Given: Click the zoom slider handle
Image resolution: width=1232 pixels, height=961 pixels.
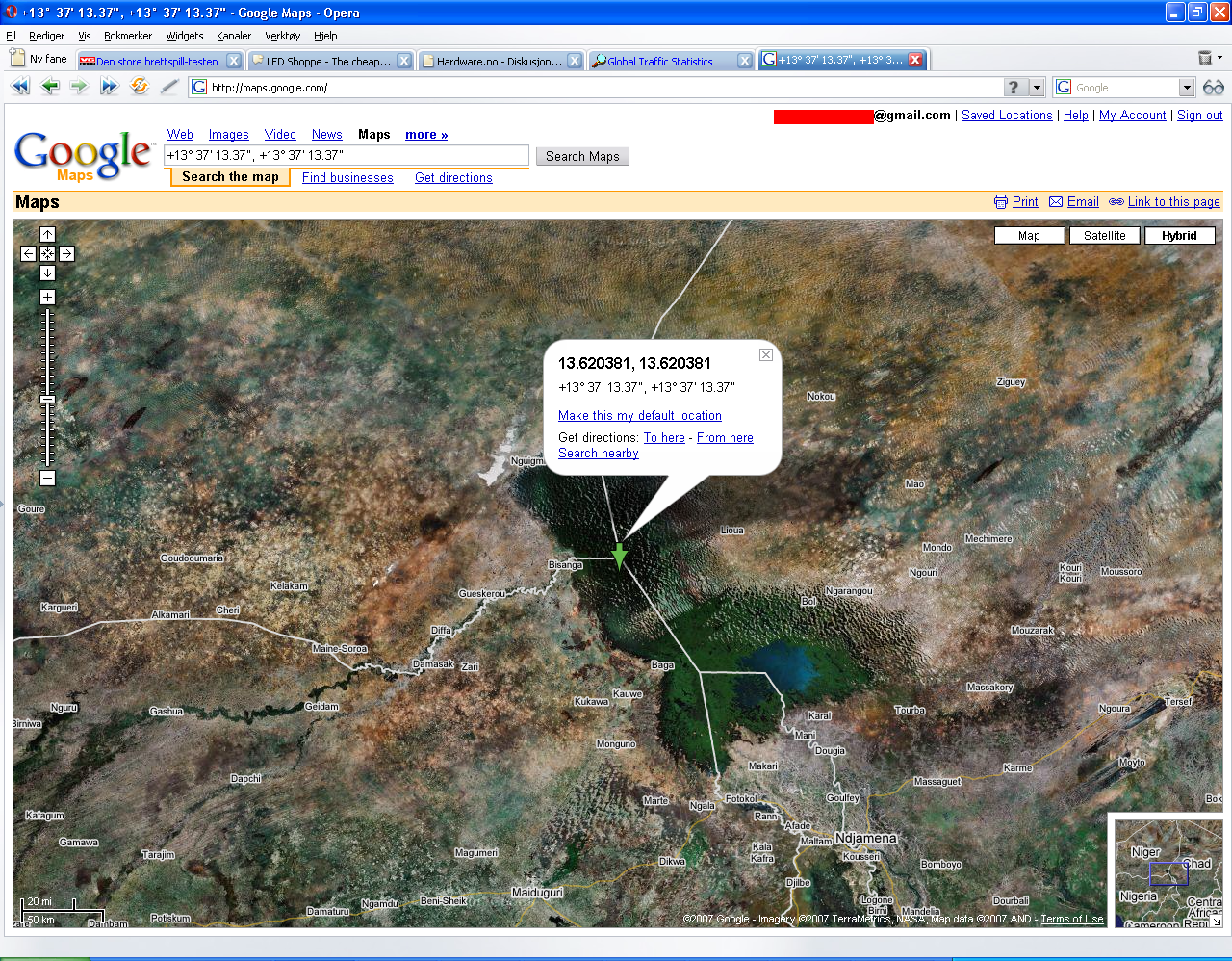Looking at the screenshot, I should click(x=47, y=399).
